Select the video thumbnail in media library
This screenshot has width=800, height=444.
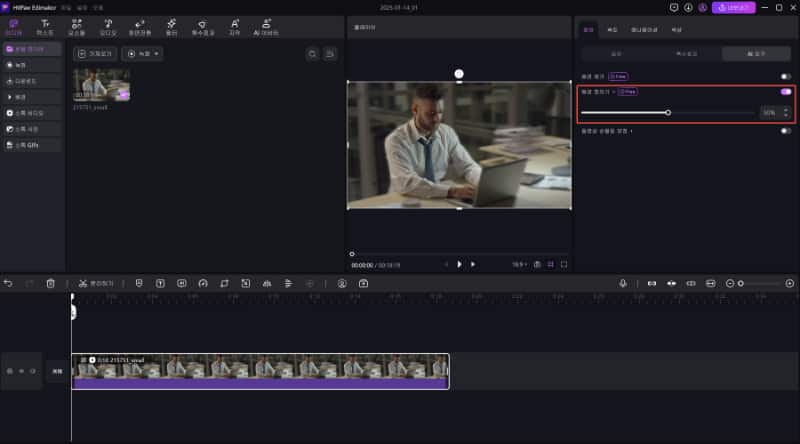(x=101, y=84)
